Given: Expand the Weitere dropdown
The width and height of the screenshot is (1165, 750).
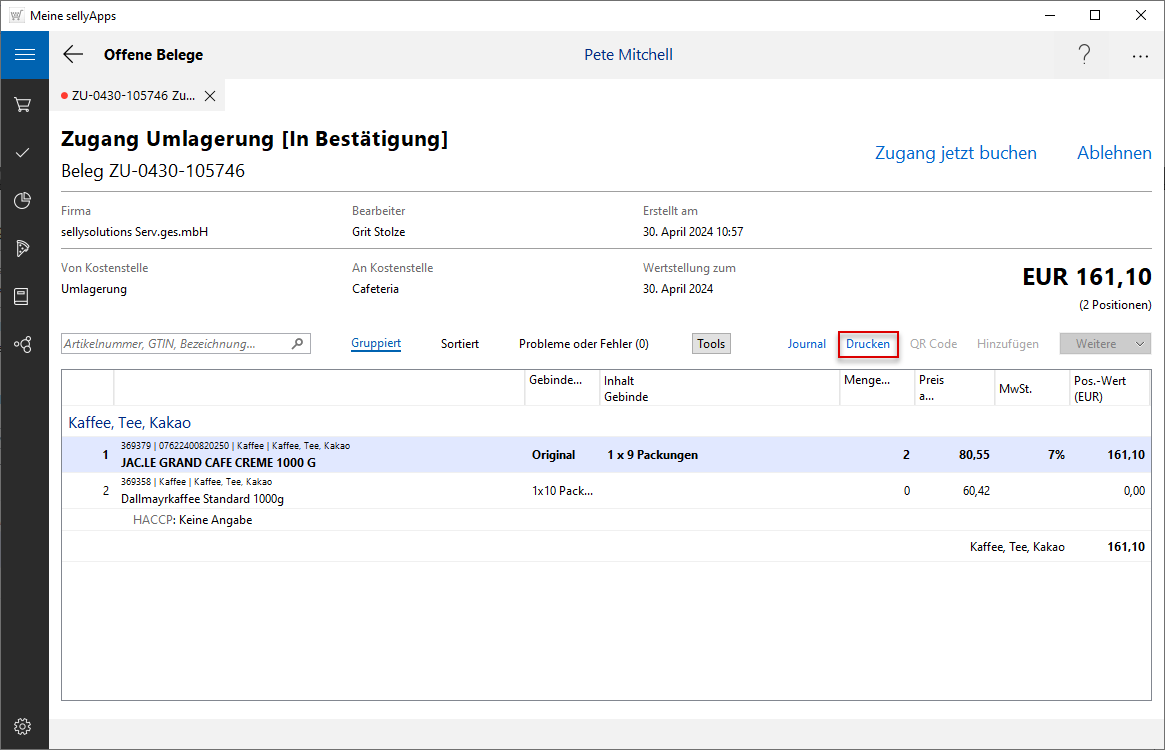Looking at the screenshot, I should (1105, 344).
